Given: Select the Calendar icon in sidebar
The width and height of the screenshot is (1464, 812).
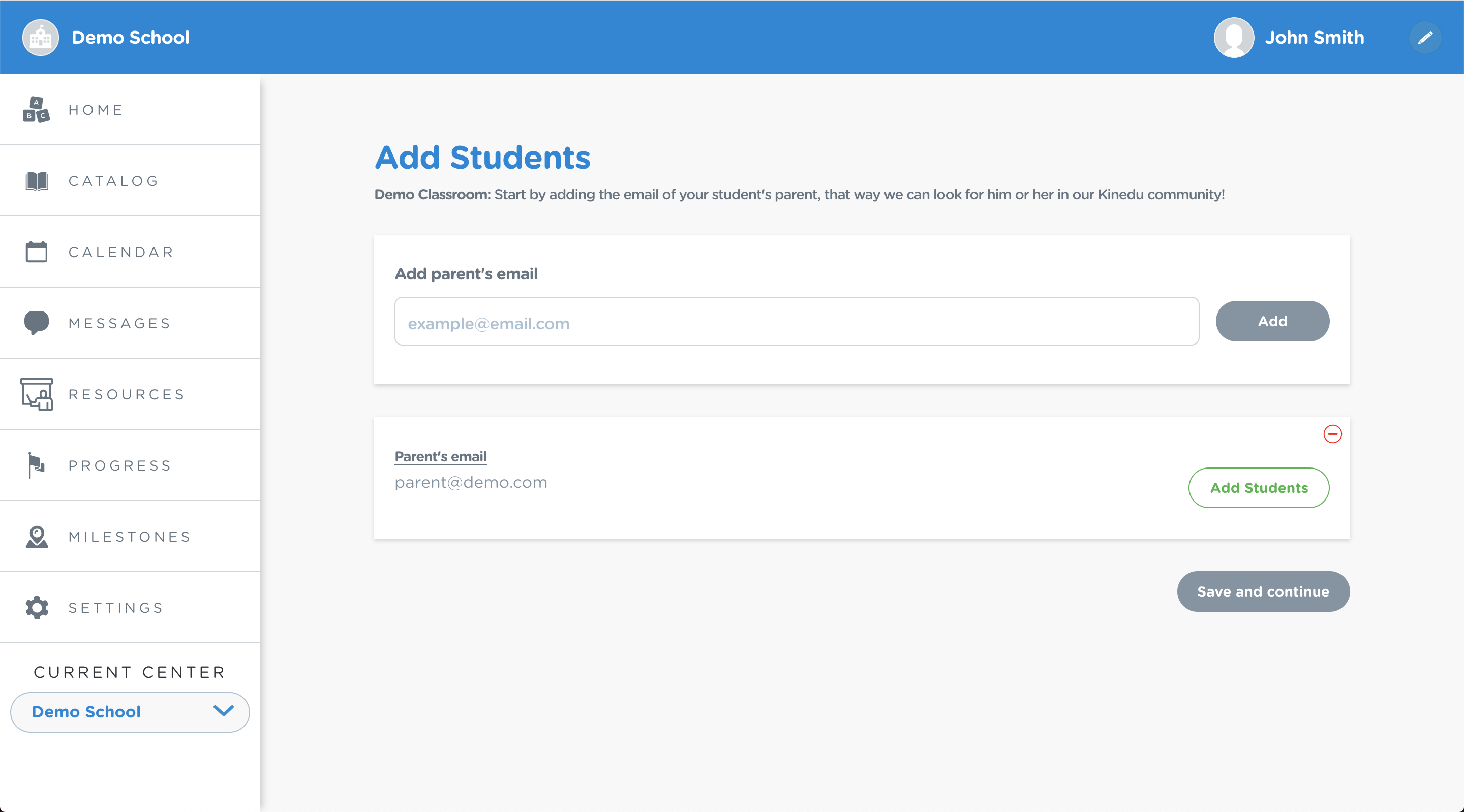Looking at the screenshot, I should coord(37,252).
